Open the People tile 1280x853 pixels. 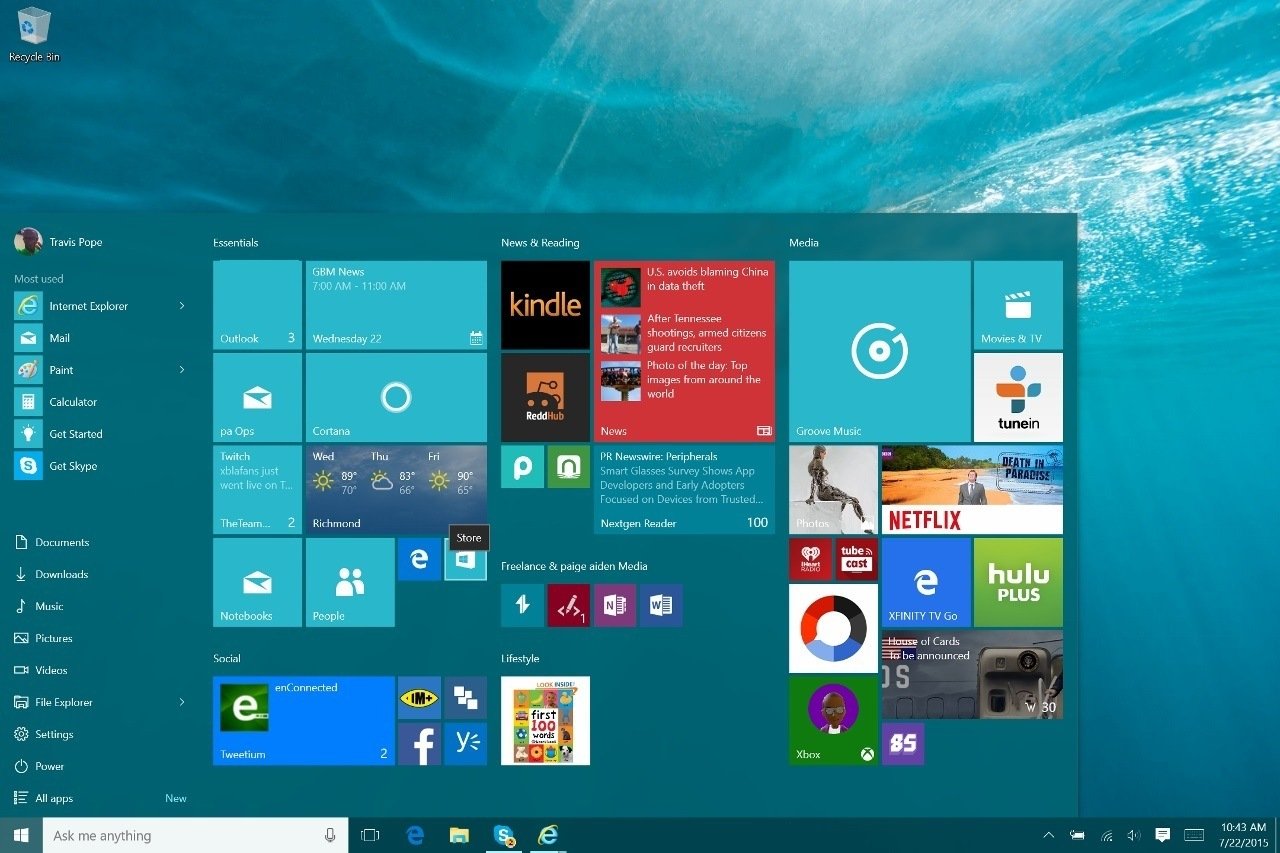click(x=350, y=582)
